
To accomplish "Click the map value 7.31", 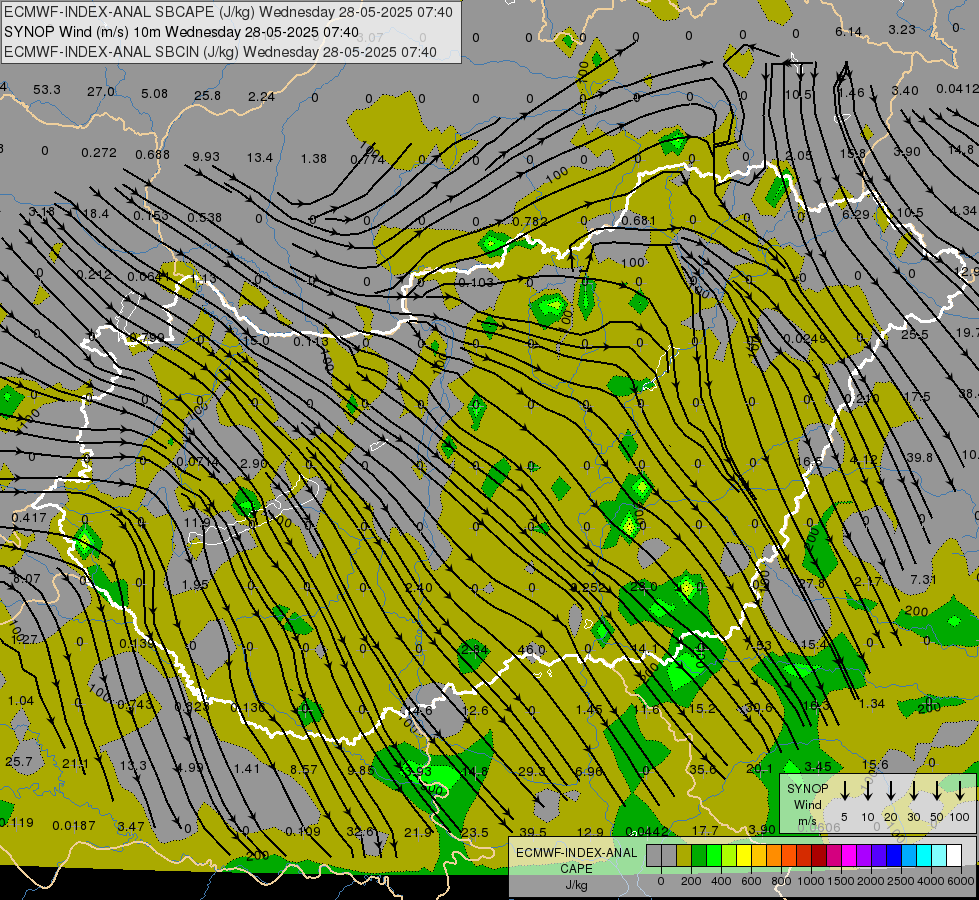I will (x=923, y=580).
